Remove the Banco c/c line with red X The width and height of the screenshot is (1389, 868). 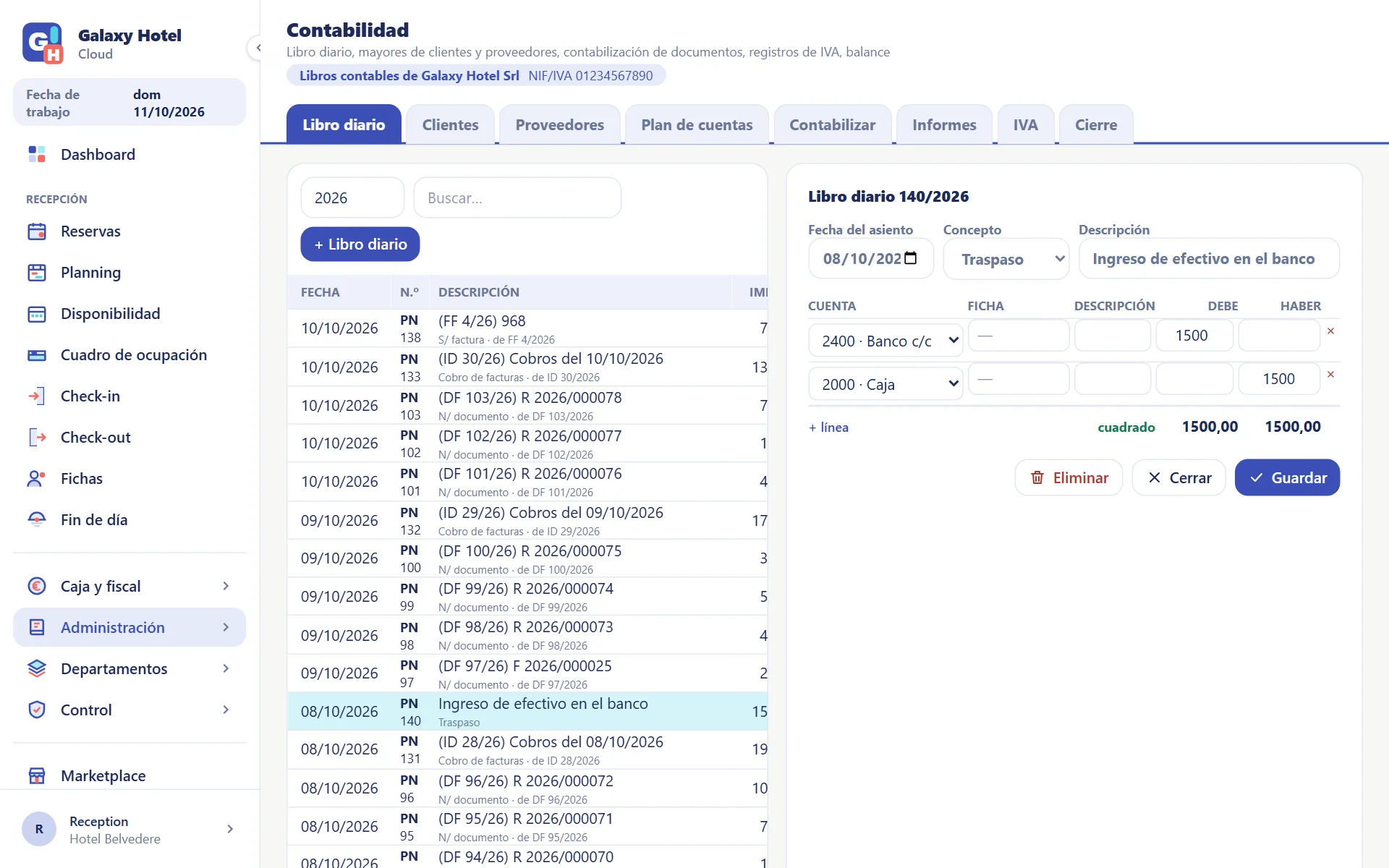point(1330,331)
